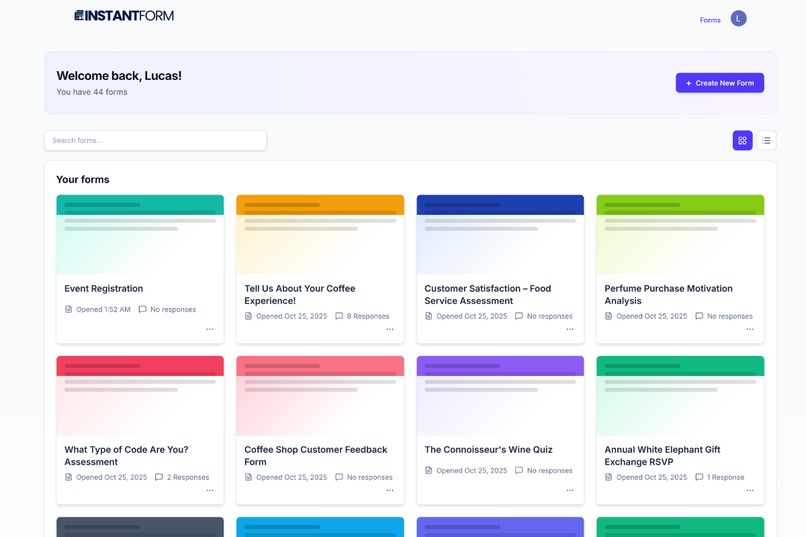806x537 pixels.
Task: Open What Type of Code Are You thumbnail
Action: pos(140,396)
